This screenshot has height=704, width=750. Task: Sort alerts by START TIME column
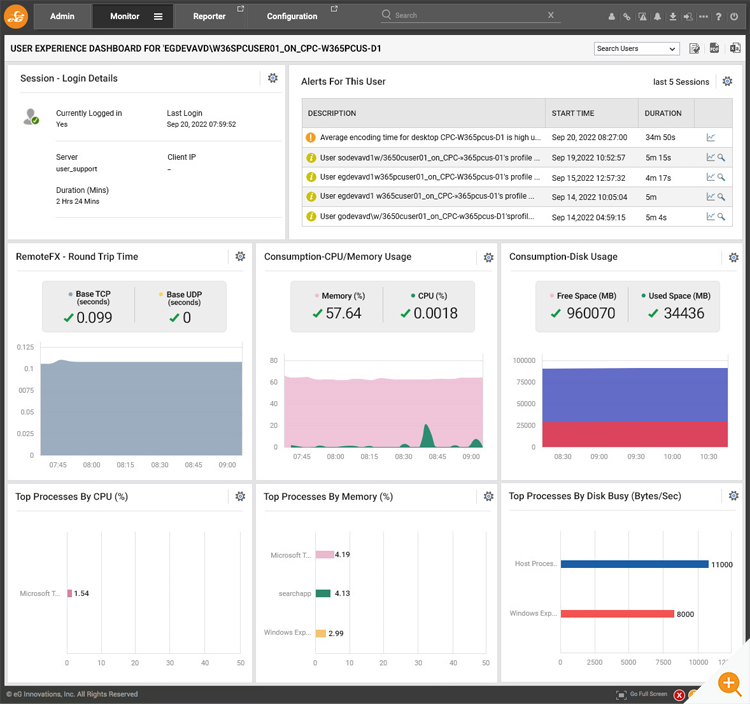pyautogui.click(x=573, y=113)
